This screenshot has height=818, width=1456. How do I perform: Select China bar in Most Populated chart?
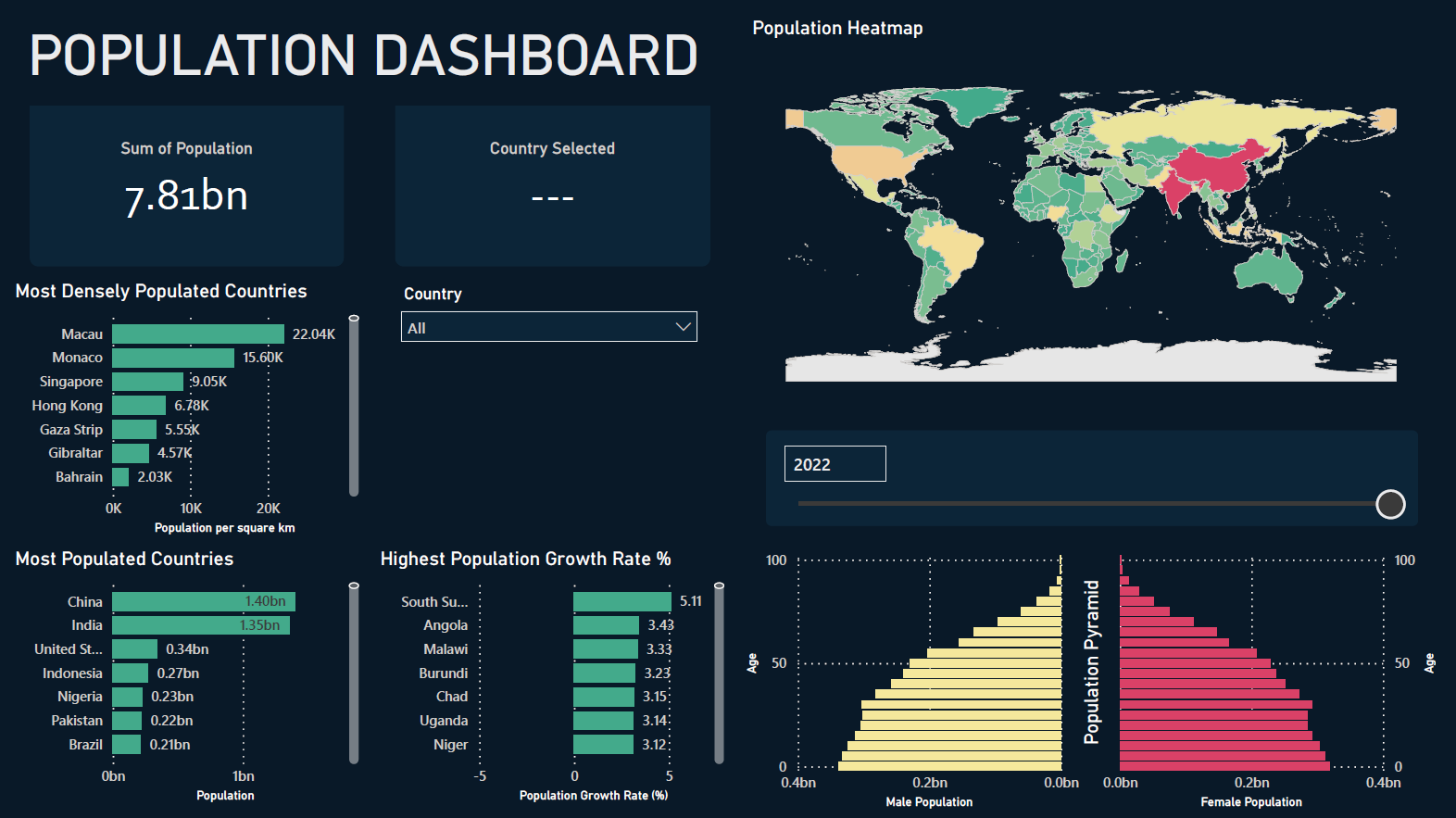pyautogui.click(x=203, y=602)
